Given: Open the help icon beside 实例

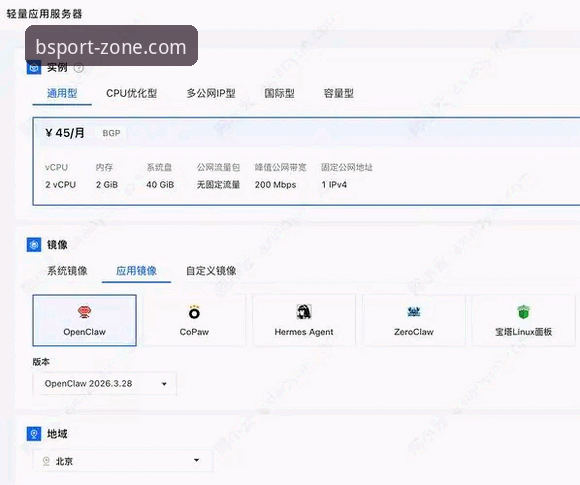Looking at the screenshot, I should click(x=79, y=68).
